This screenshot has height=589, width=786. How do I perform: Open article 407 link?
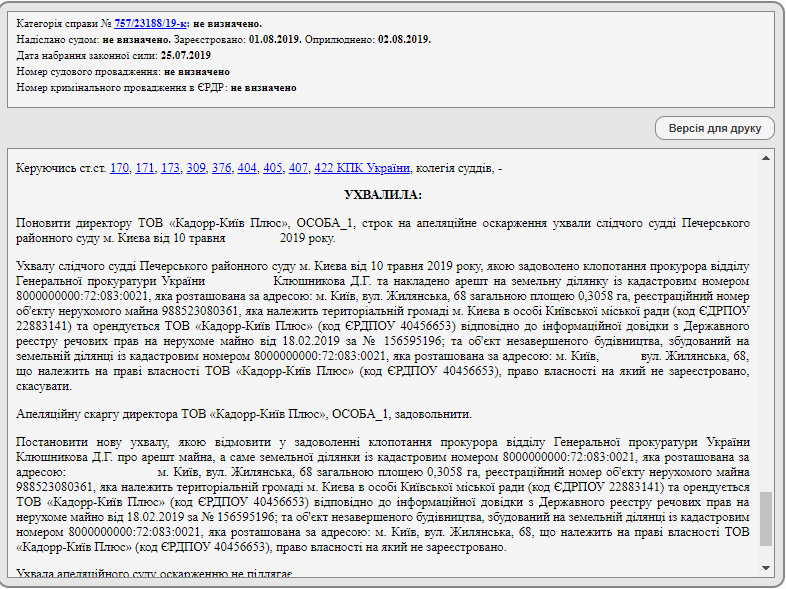point(298,168)
